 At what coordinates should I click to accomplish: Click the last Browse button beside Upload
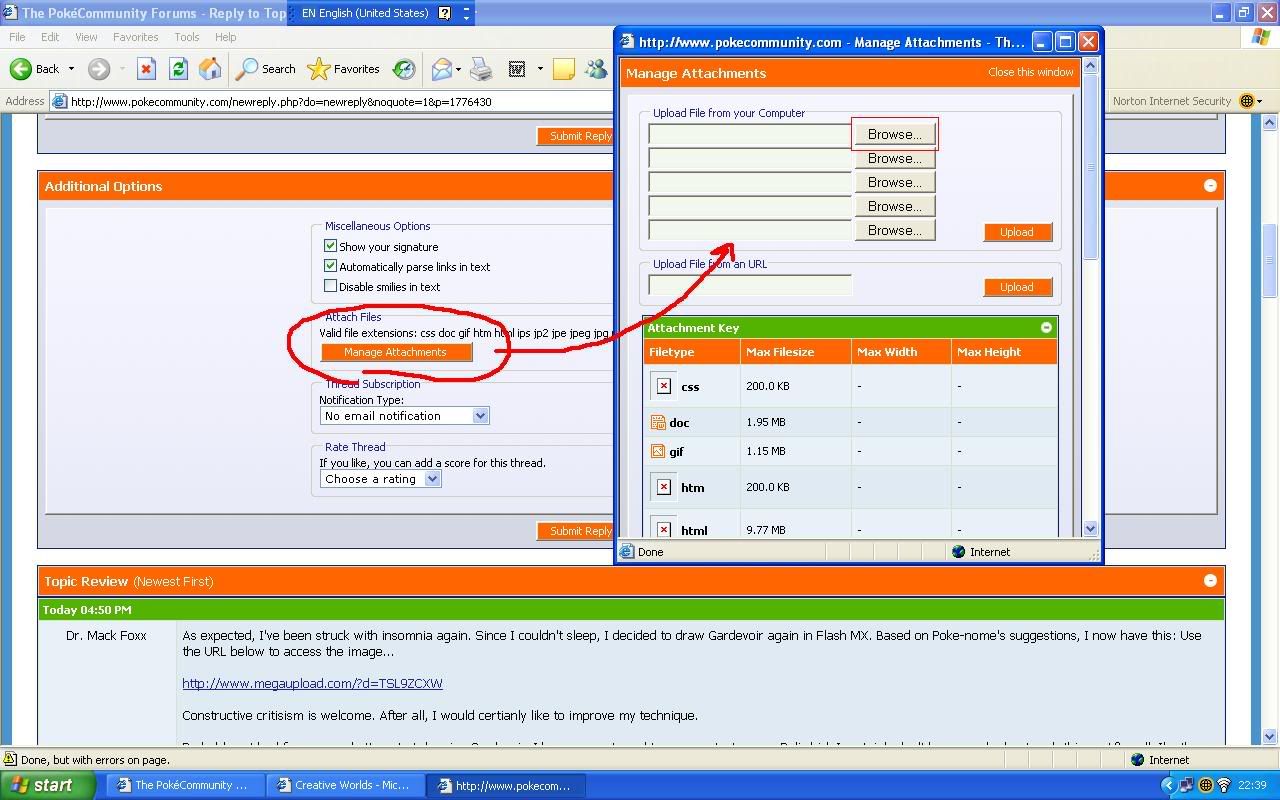(x=894, y=230)
